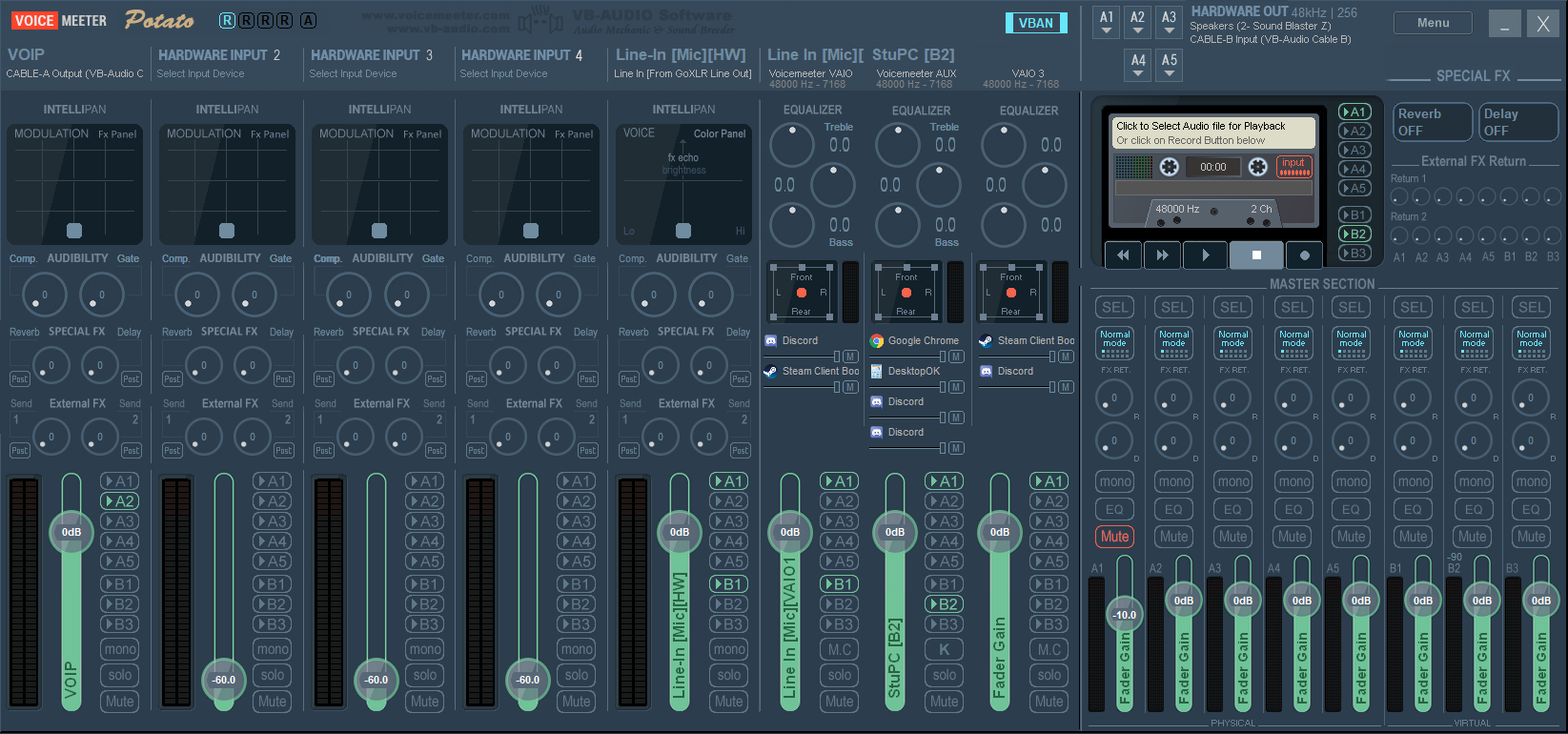Open EQ on the A3 master bus
This screenshot has width=1568, height=734.
(x=1232, y=509)
